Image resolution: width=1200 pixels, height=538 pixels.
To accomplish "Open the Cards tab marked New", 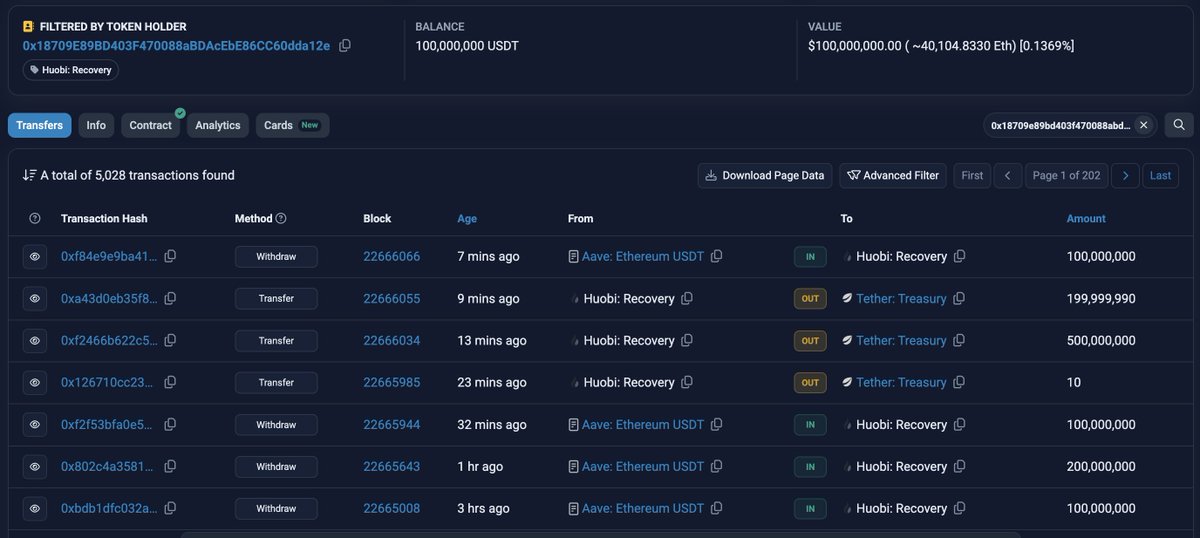I will tap(292, 125).
